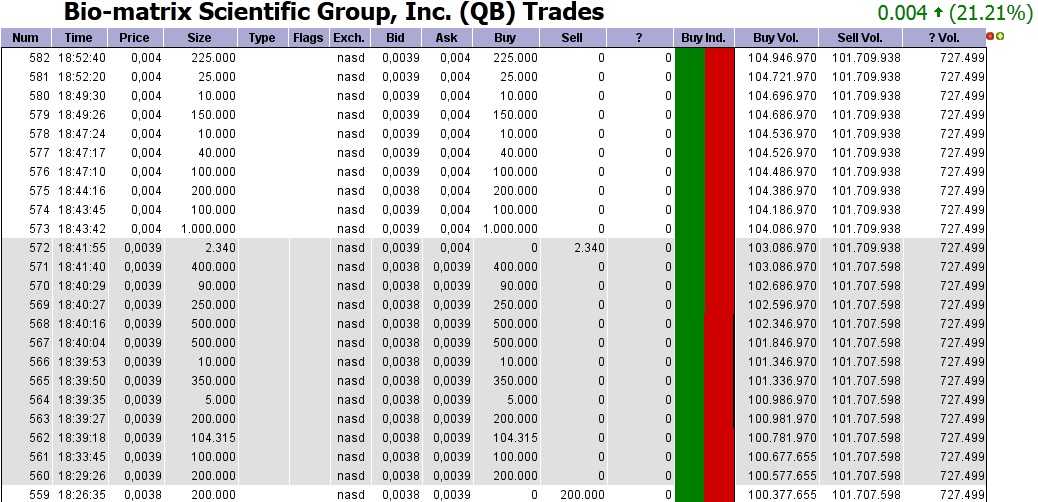Click price 0,0038 in trade 559
The height and width of the screenshot is (502, 1038).
143,495
